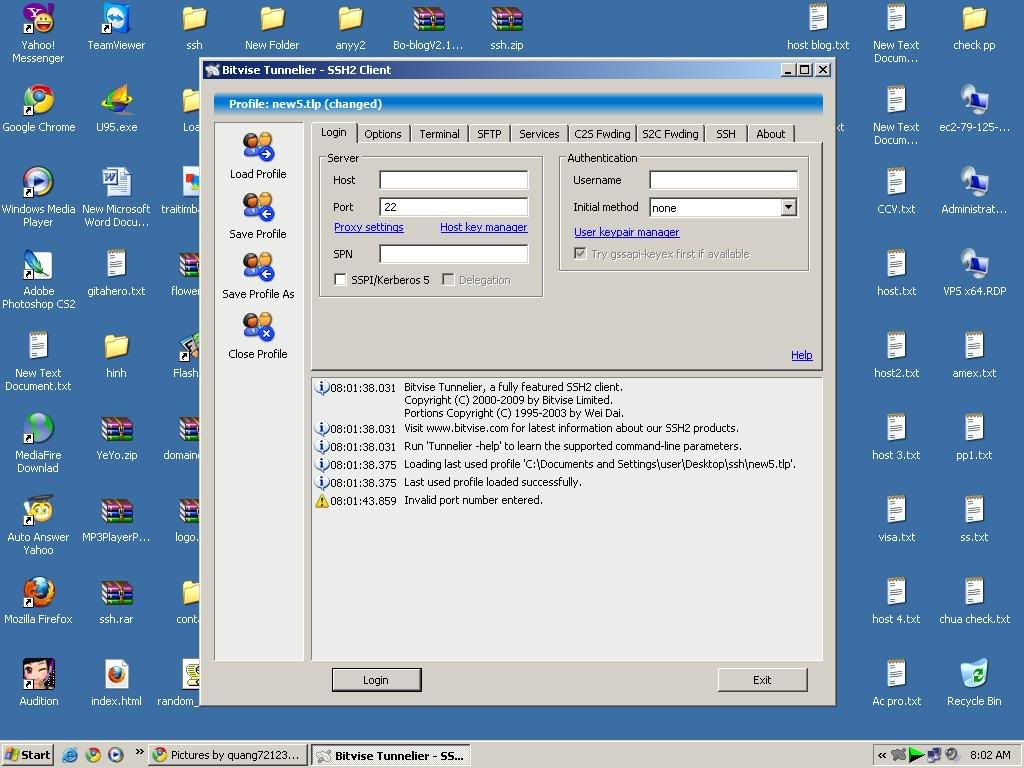This screenshot has width=1024, height=768.
Task: Toggle the disabled Delegation checkbox
Action: [448, 280]
